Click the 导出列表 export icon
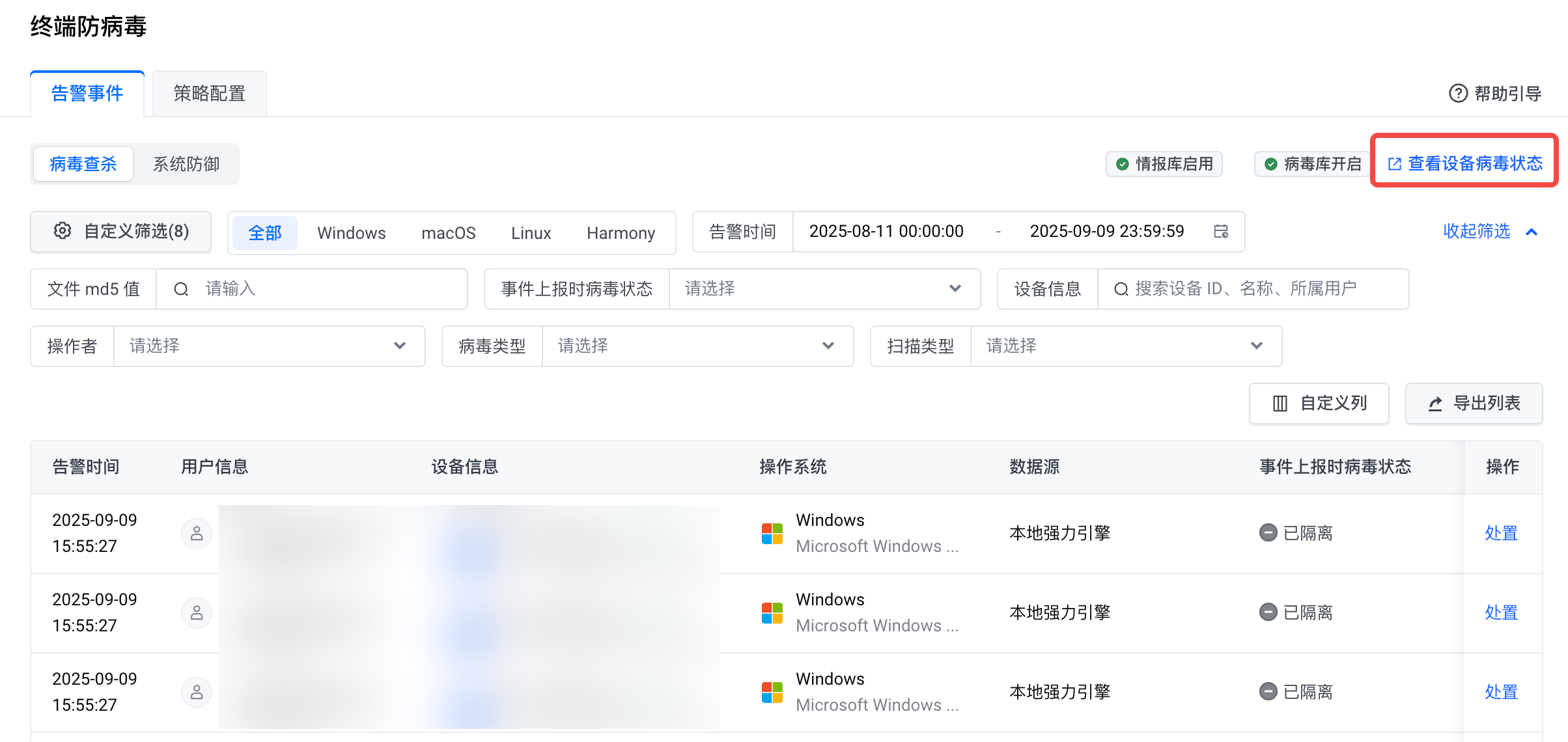 (1435, 404)
